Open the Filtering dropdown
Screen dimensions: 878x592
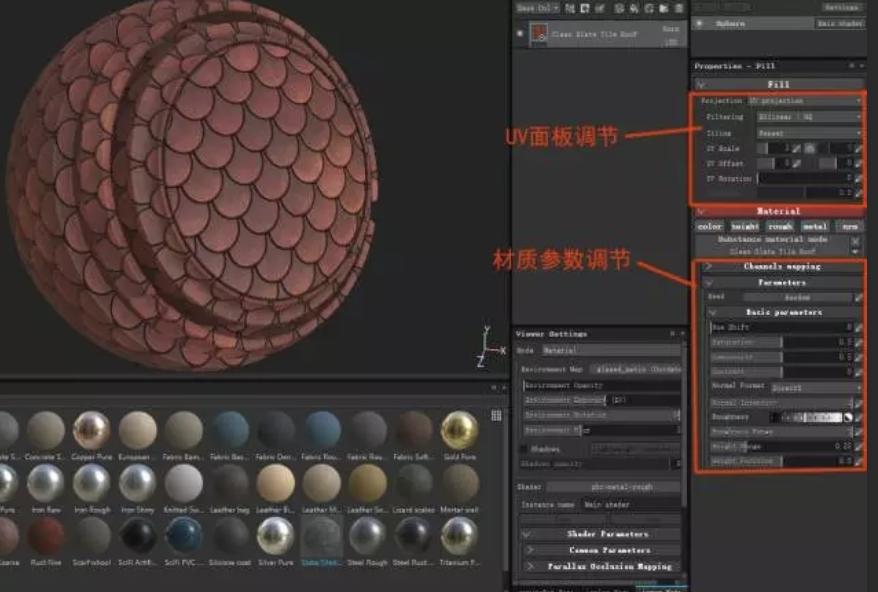(808, 117)
